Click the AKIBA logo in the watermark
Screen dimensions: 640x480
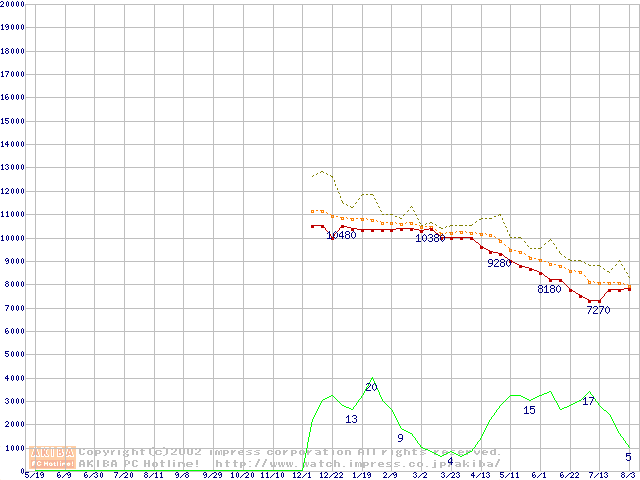53,452
